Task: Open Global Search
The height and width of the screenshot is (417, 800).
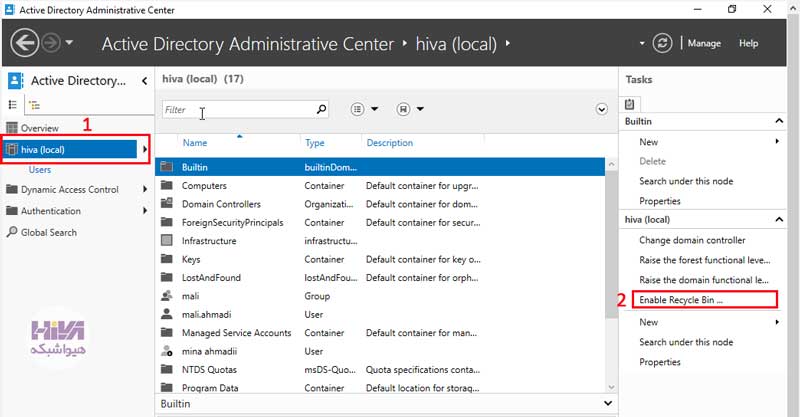Action: pyautogui.click(x=49, y=232)
